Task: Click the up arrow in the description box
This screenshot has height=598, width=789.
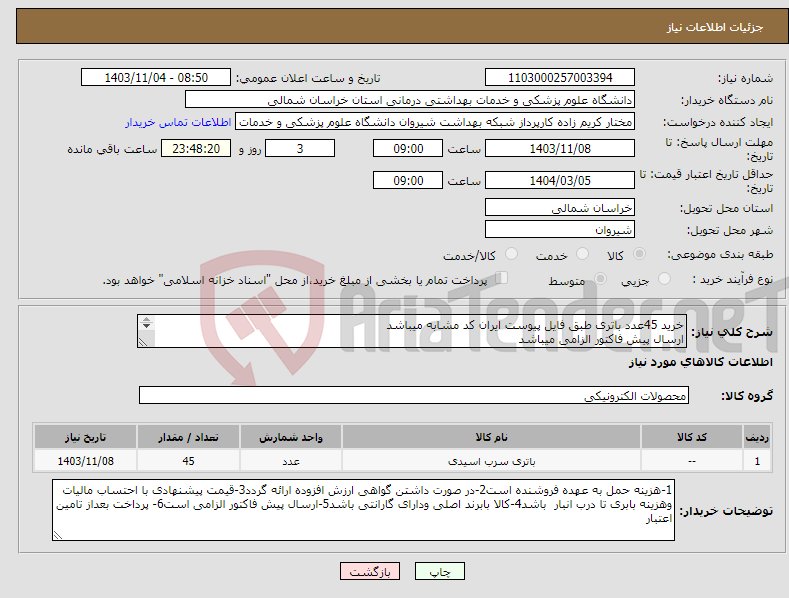Action: pos(146,319)
